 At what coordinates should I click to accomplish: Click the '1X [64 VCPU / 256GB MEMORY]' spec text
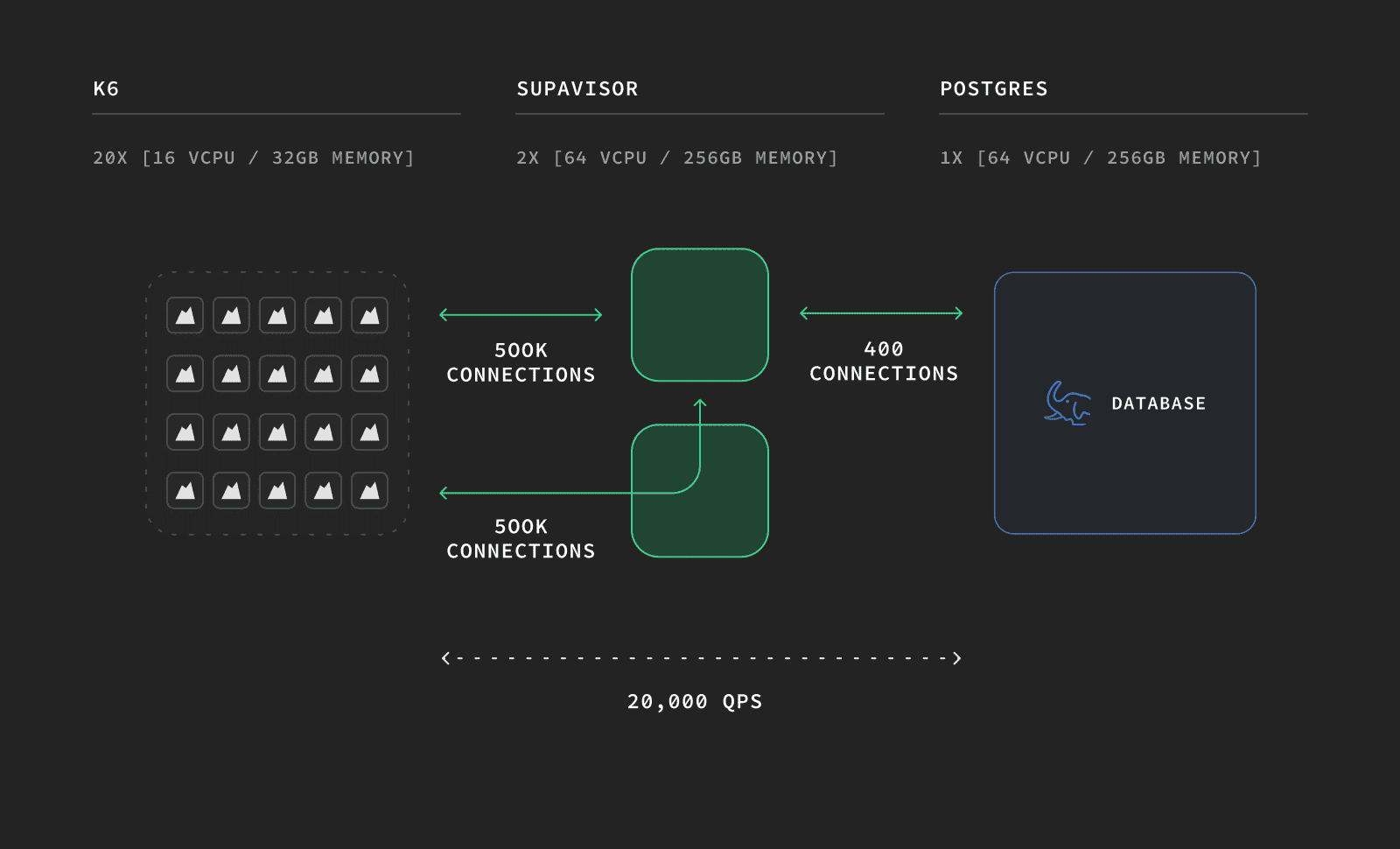(x=1101, y=158)
